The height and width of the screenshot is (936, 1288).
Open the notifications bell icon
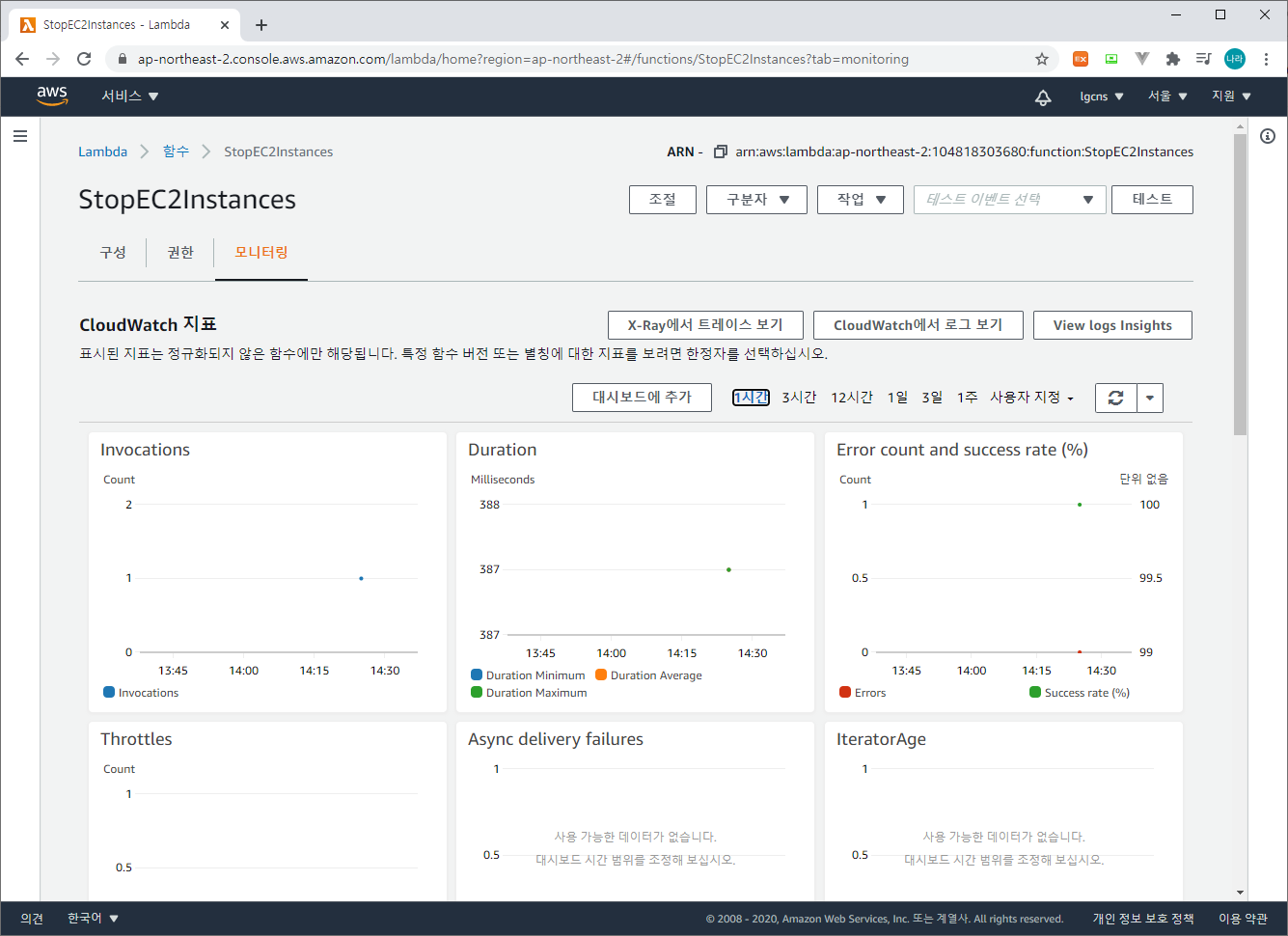point(1043,96)
